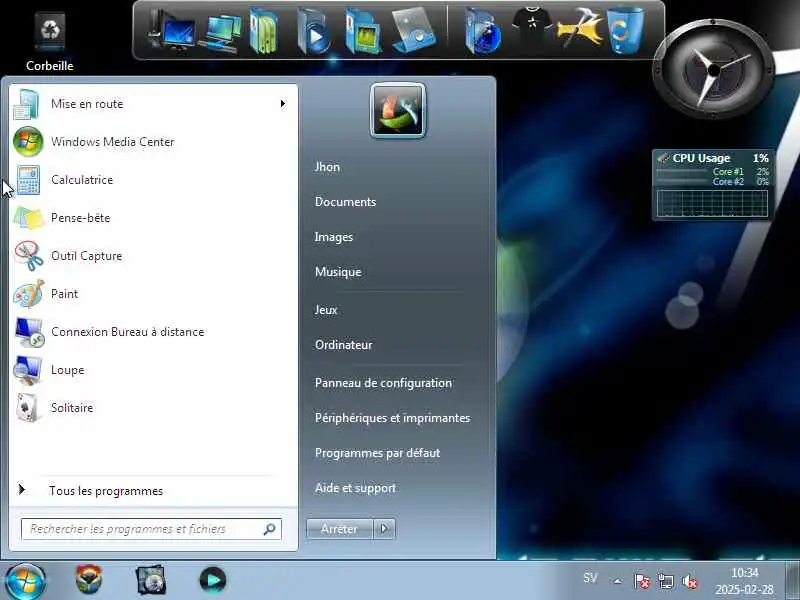Viewport: 800px width, 600px height.
Task: Click the Solitaire cards icon
Action: [27, 408]
